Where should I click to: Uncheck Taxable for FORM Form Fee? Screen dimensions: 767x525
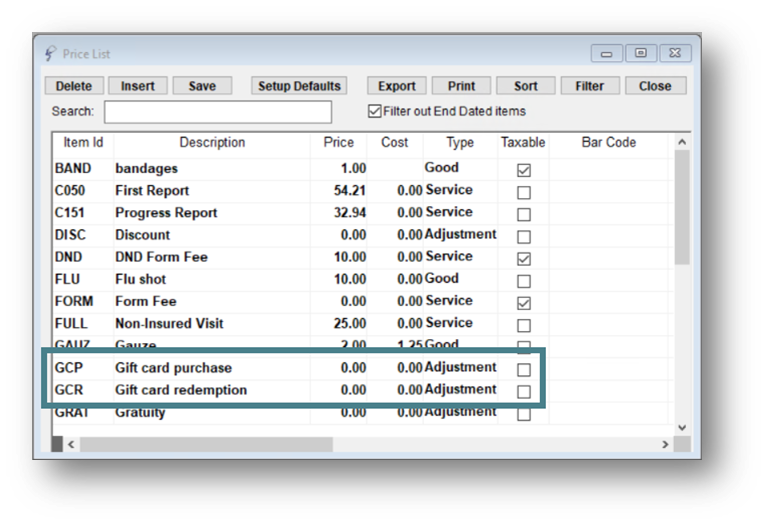click(524, 303)
